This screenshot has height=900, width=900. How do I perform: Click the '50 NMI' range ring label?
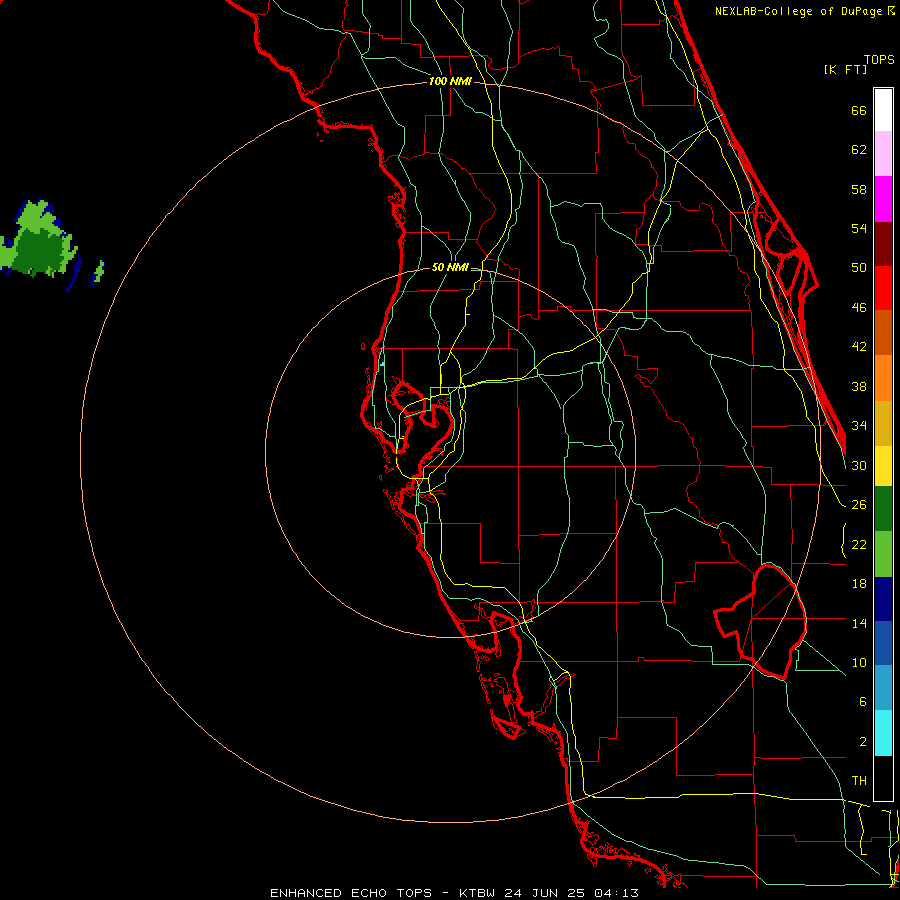click(x=450, y=267)
